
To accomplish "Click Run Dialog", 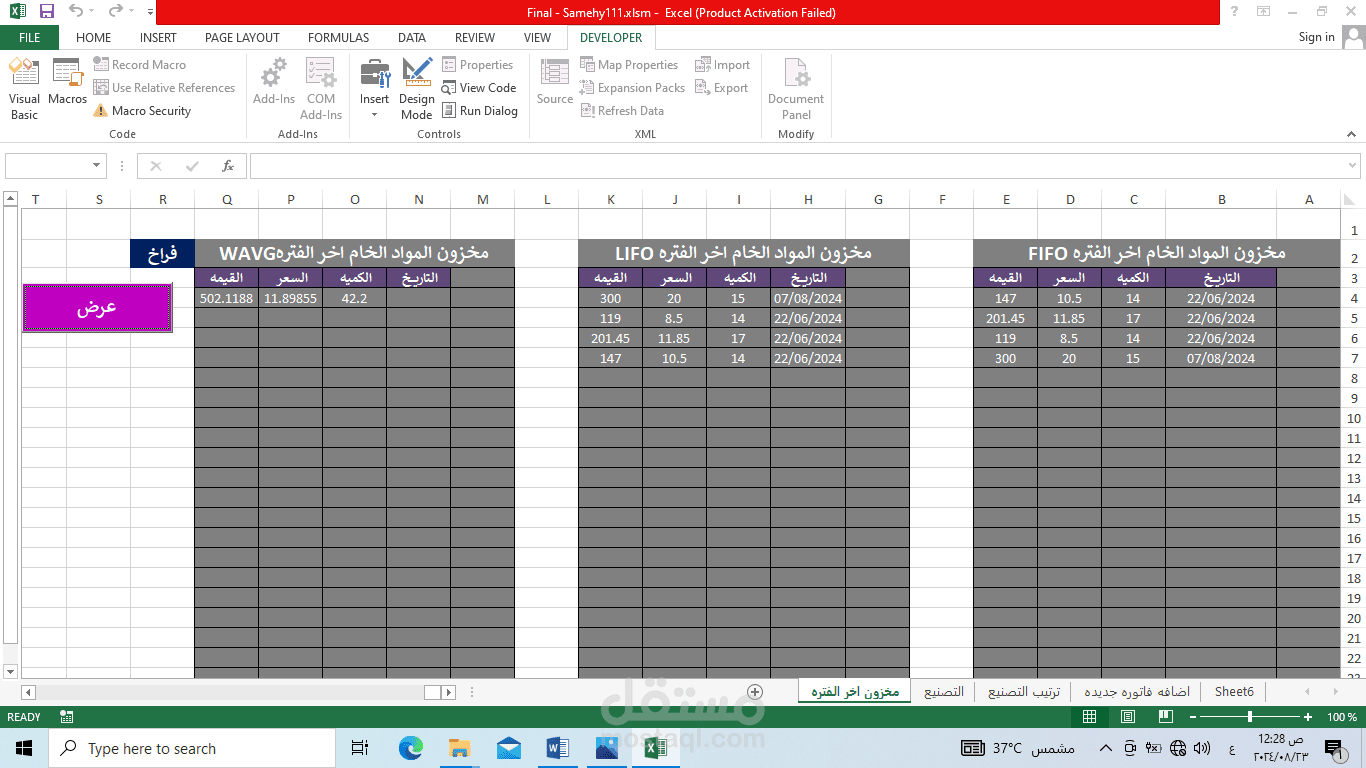I will [x=480, y=111].
